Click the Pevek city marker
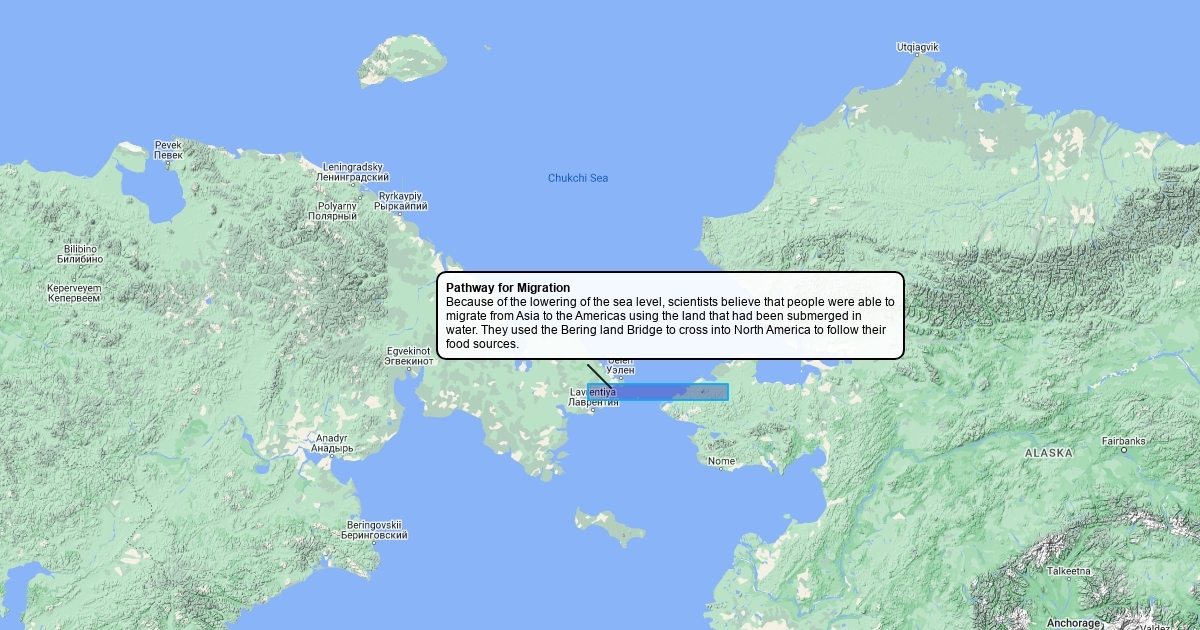This screenshot has width=1200, height=630. 168,162
